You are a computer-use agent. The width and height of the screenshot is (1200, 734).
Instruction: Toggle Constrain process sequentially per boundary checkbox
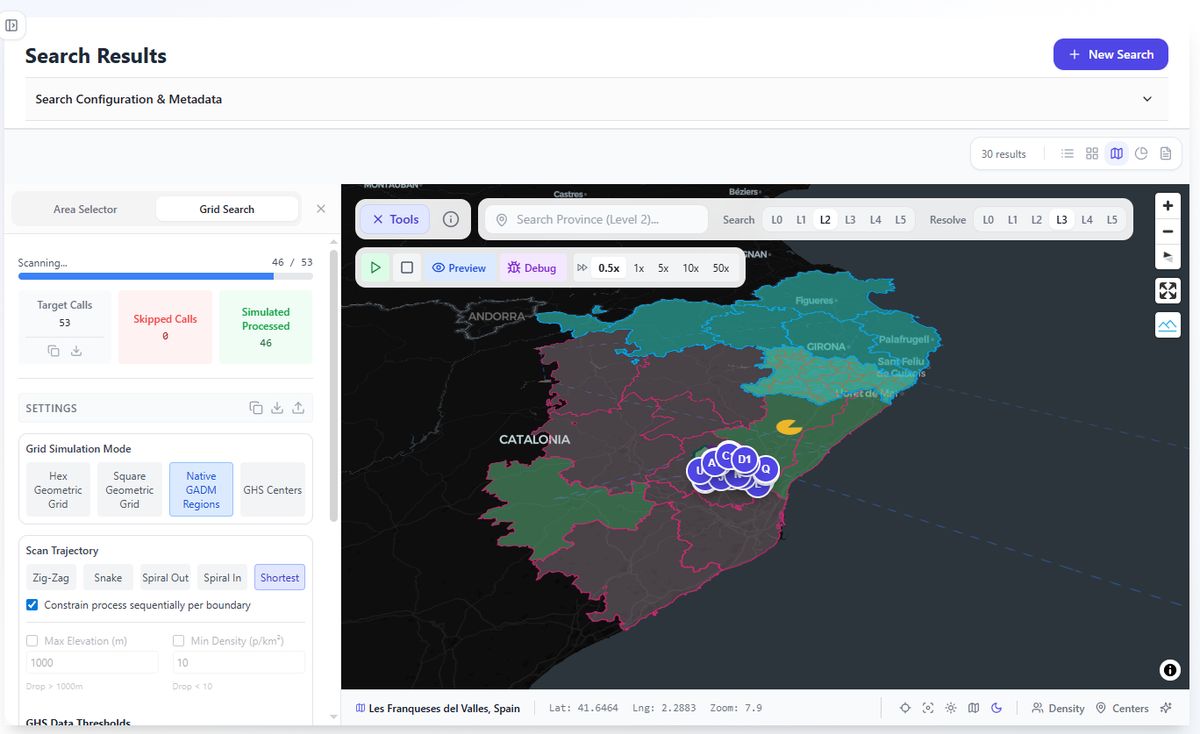[x=32, y=605]
